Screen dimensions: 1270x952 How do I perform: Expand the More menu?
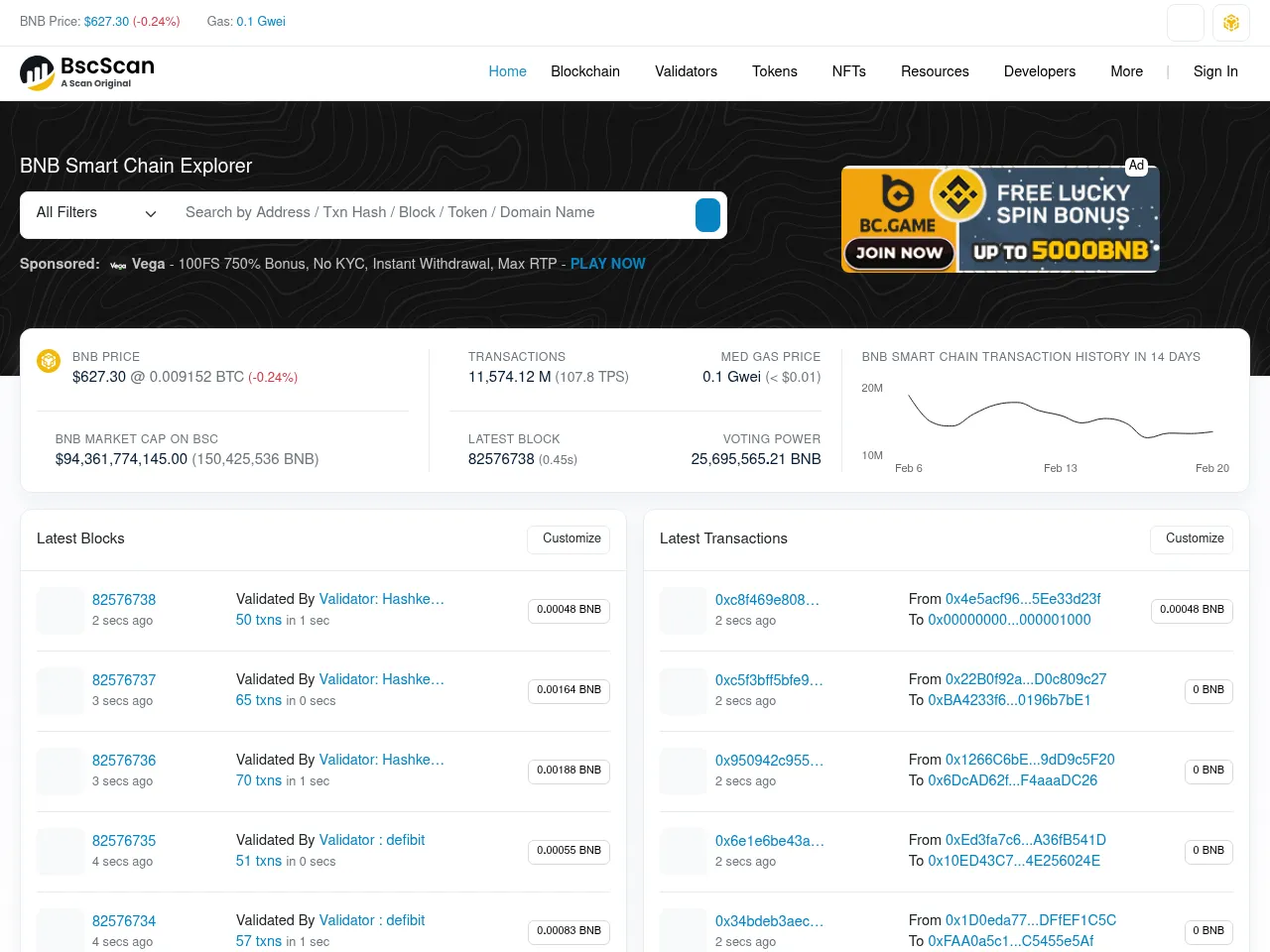coord(1126,71)
